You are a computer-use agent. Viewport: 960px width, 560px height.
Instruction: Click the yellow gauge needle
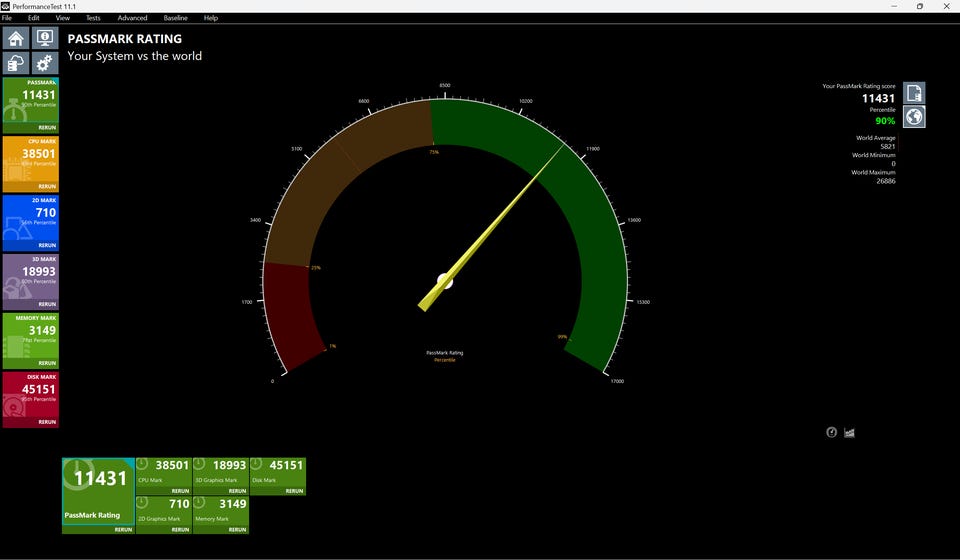pos(490,229)
